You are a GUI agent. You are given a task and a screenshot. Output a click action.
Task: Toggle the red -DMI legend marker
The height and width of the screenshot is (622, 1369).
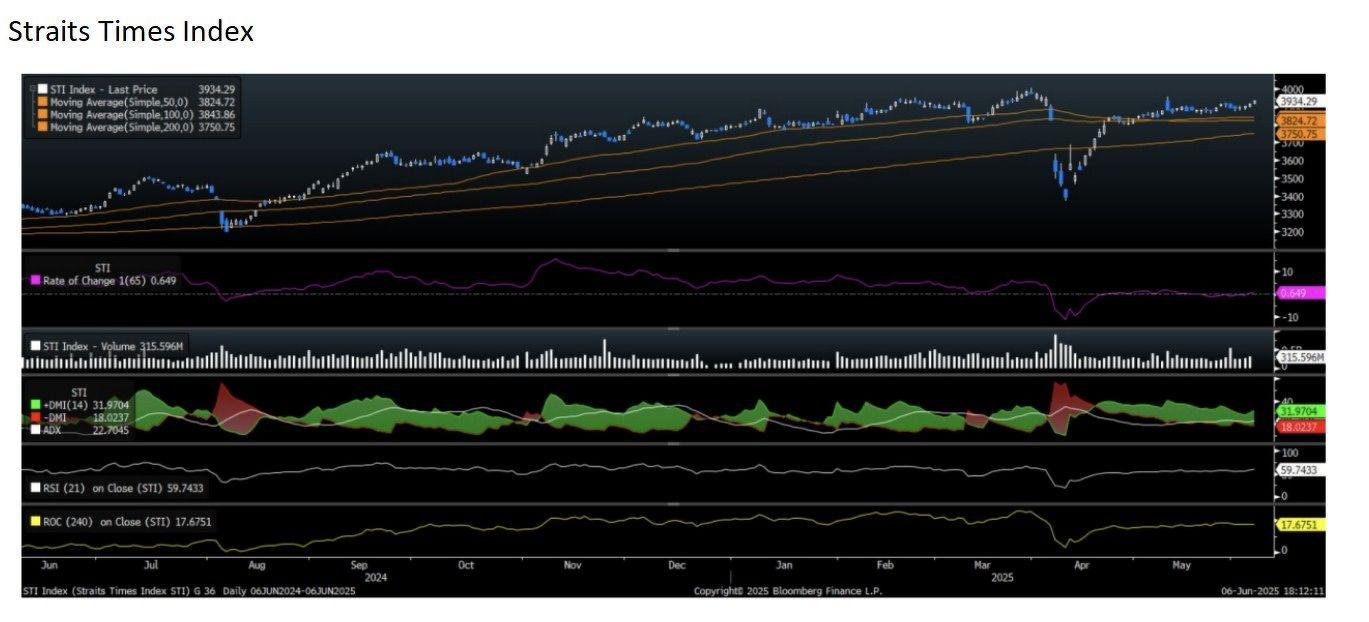[x=36, y=417]
